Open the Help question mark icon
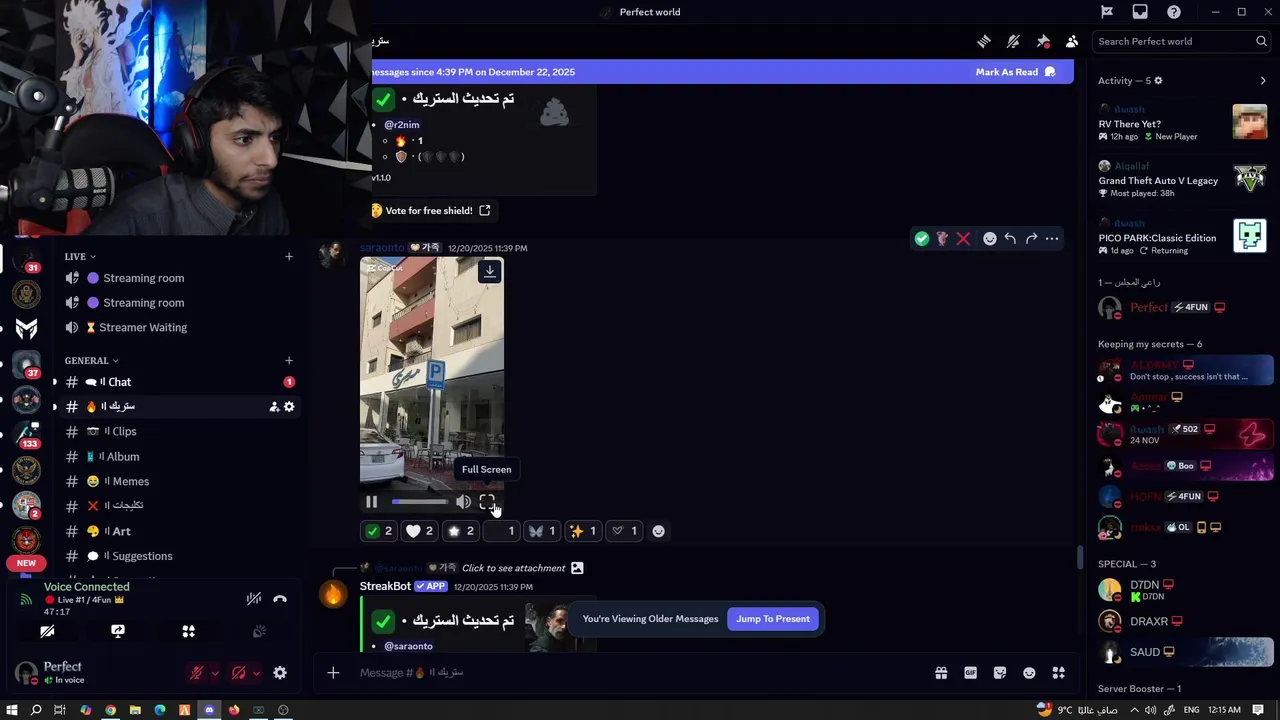 click(x=1174, y=12)
